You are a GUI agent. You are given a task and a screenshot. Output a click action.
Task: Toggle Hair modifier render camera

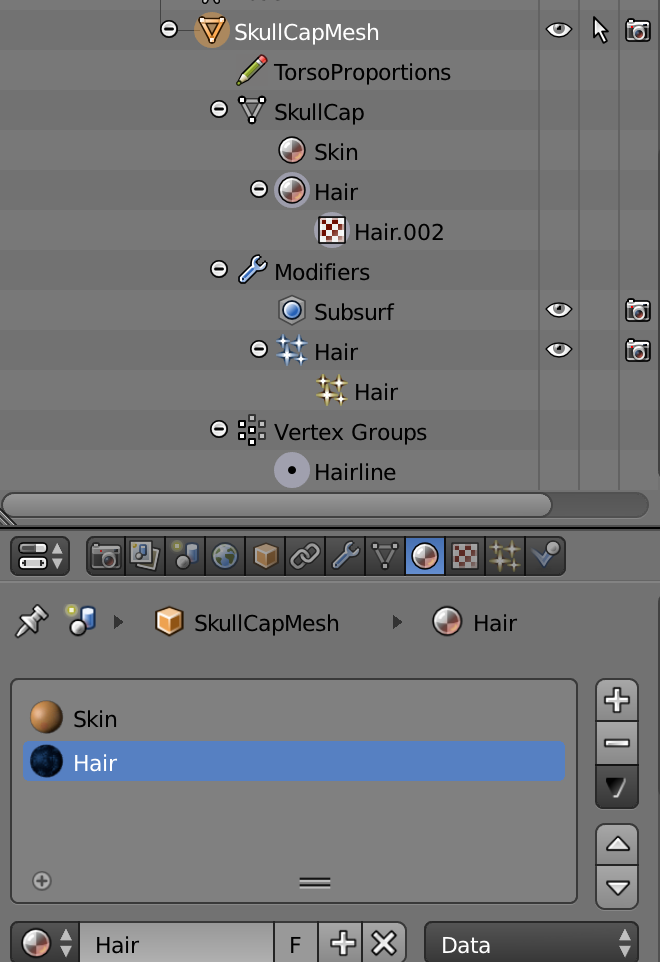click(x=638, y=351)
